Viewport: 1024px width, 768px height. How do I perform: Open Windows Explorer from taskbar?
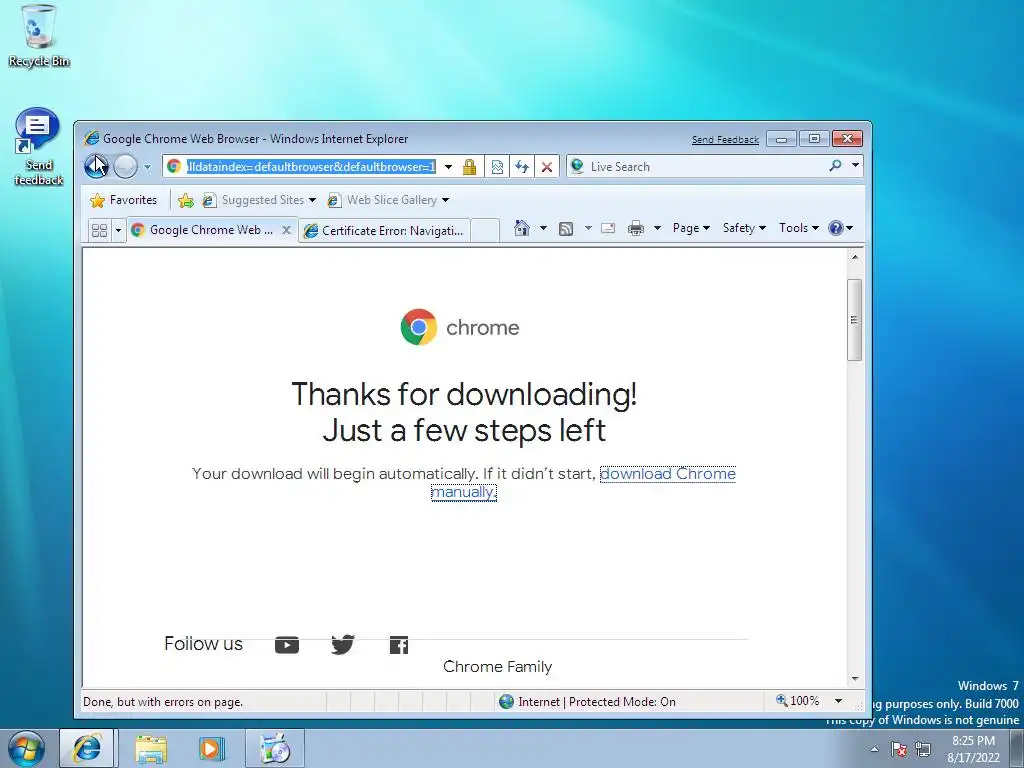151,749
